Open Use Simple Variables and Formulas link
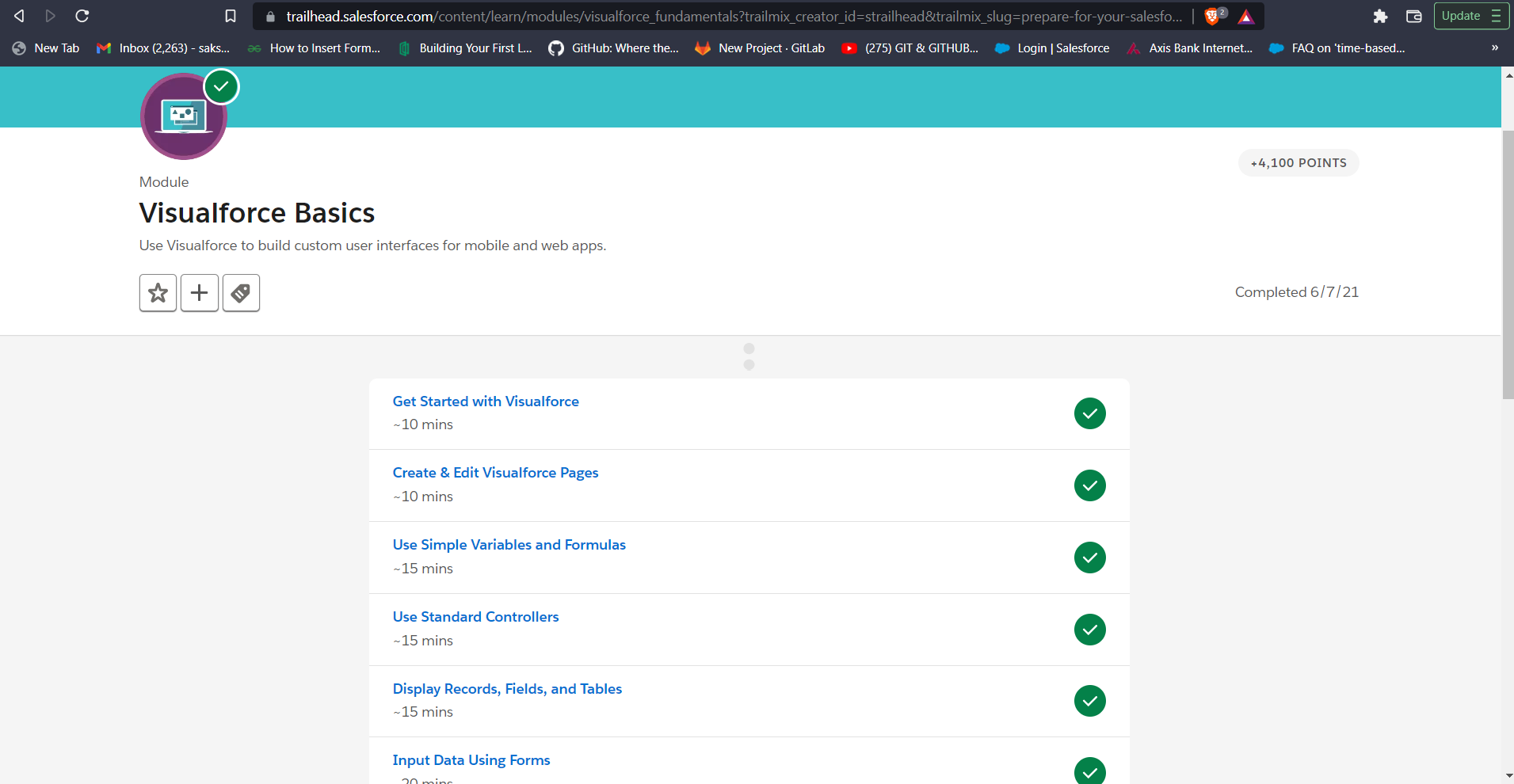This screenshot has width=1514, height=784. 509,545
